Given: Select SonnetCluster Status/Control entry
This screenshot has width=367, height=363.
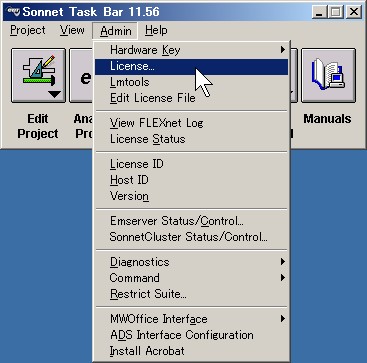Looking at the screenshot, I should pyautogui.click(x=192, y=237).
